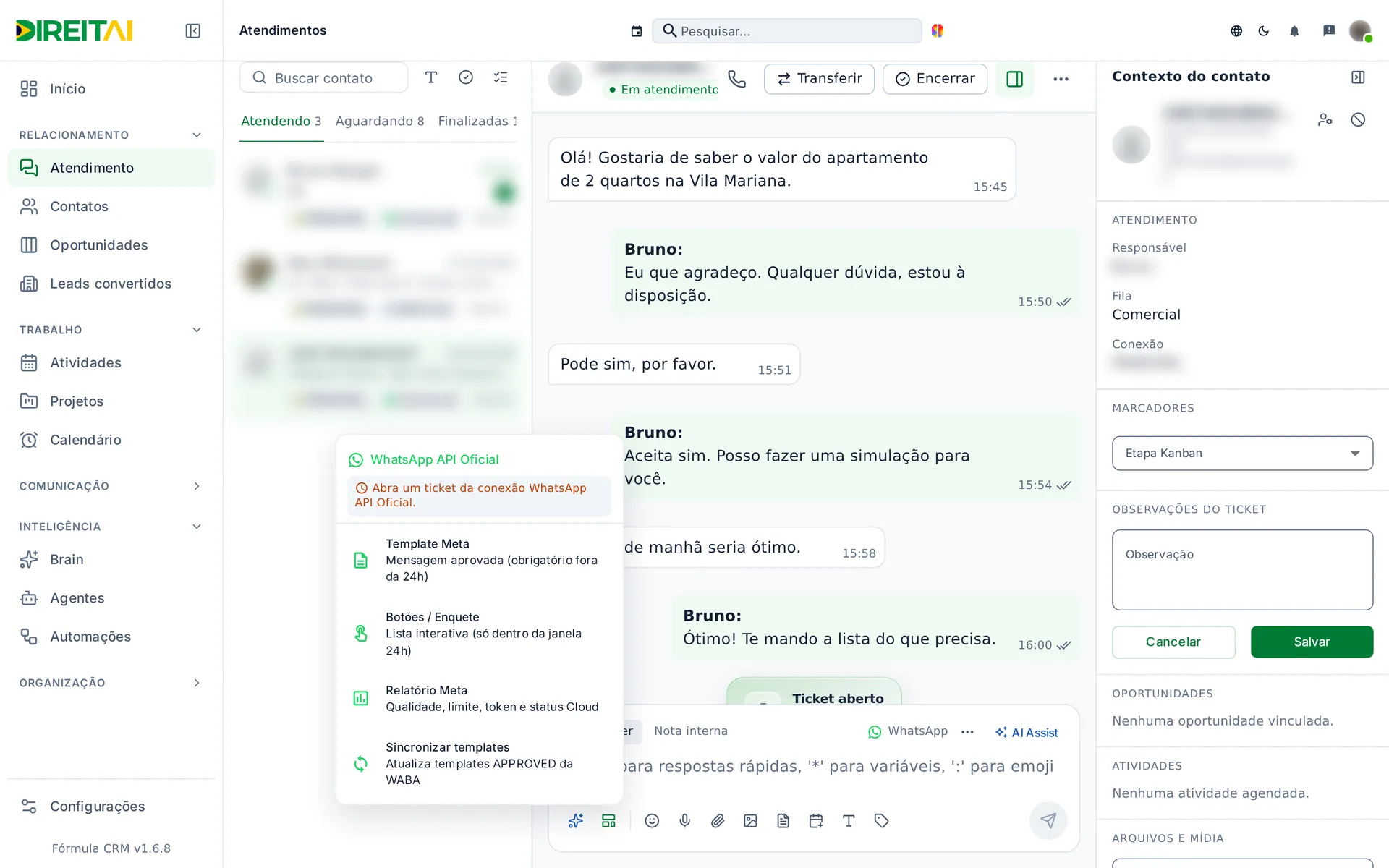Open the language globe icon
The image size is (1389, 868).
tap(1236, 30)
